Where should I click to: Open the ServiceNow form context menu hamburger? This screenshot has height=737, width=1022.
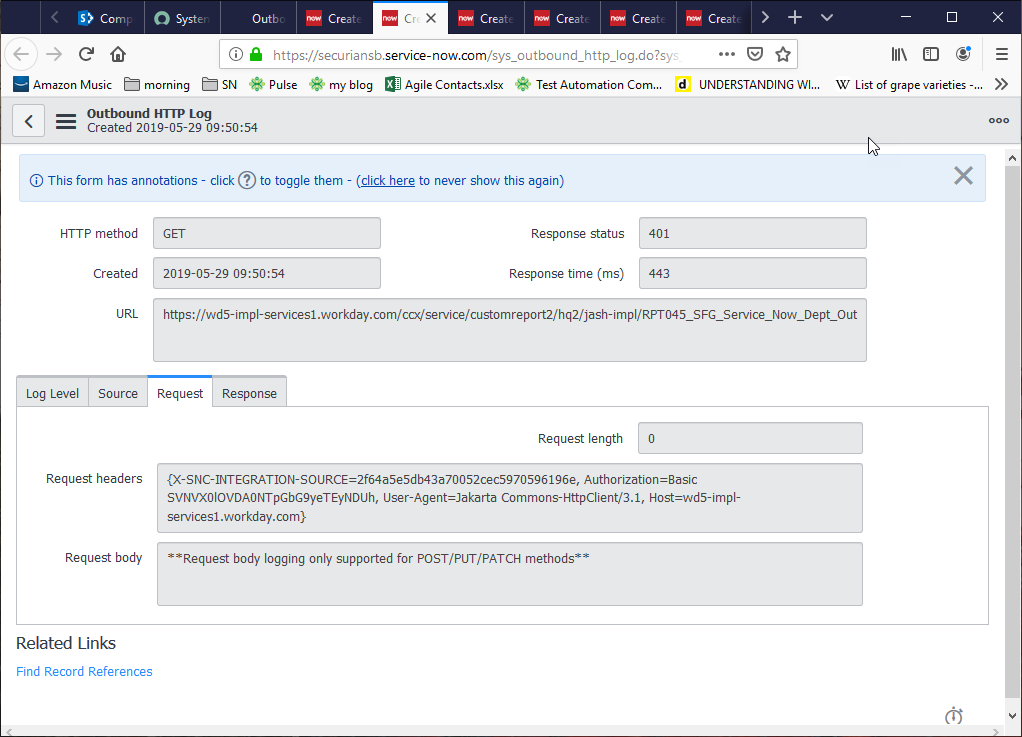[x=65, y=120]
